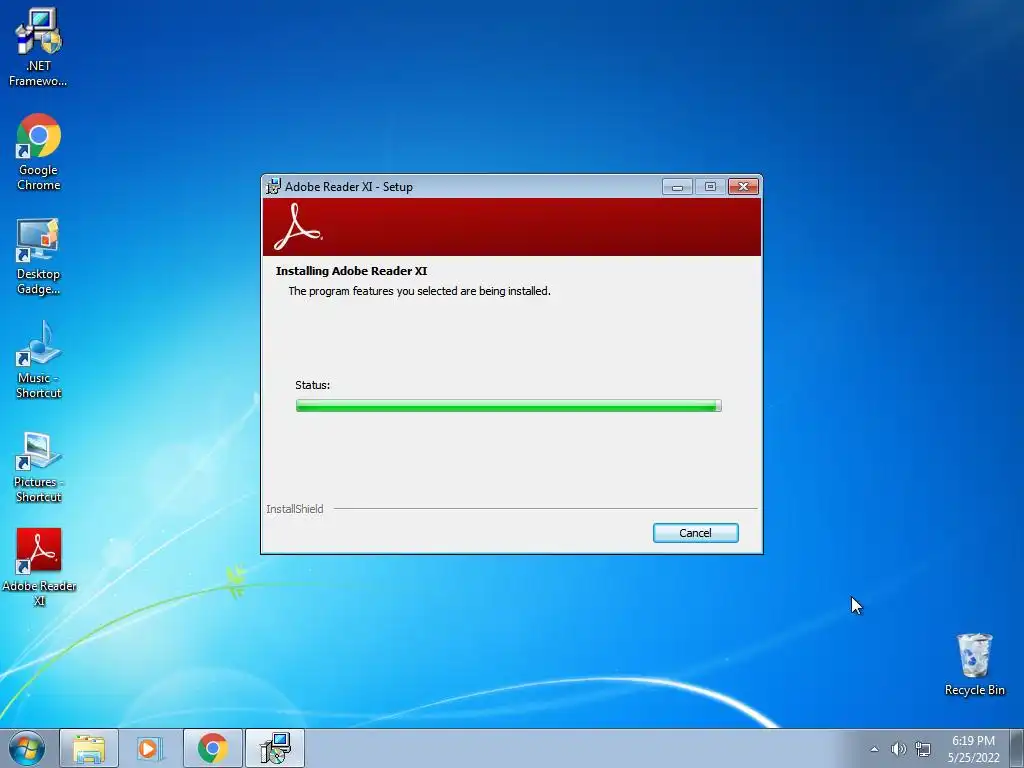Cancel the Adobe Reader XI installation
Image resolution: width=1024 pixels, height=768 pixels.
[696, 533]
